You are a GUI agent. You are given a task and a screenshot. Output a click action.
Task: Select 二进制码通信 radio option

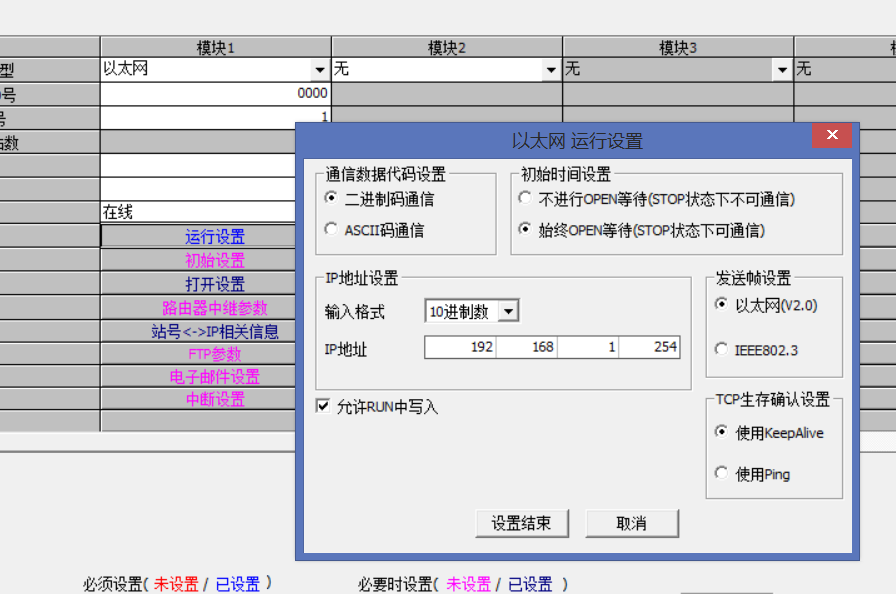pyautogui.click(x=332, y=198)
